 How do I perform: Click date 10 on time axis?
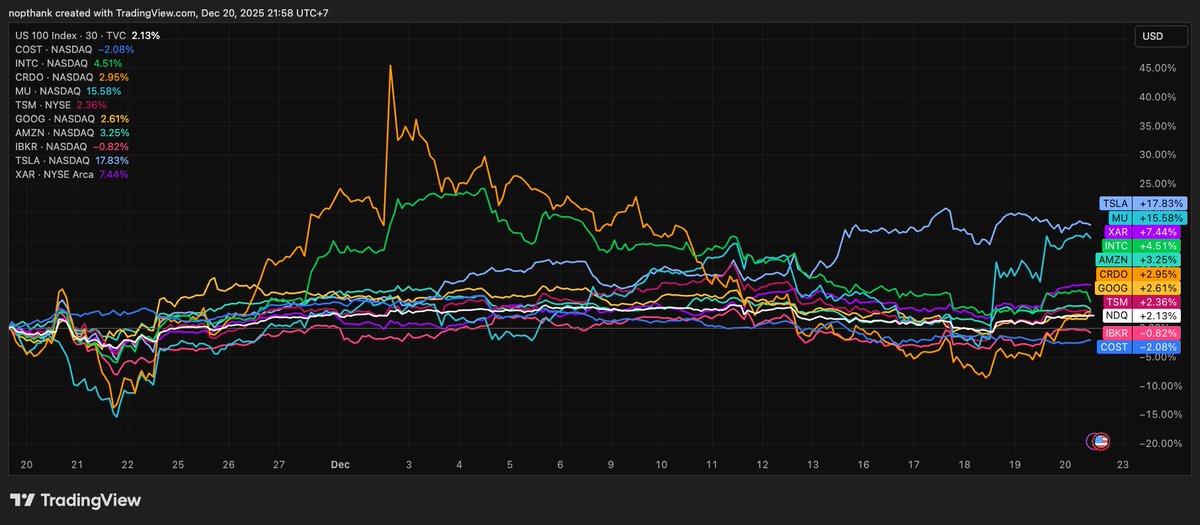662,465
